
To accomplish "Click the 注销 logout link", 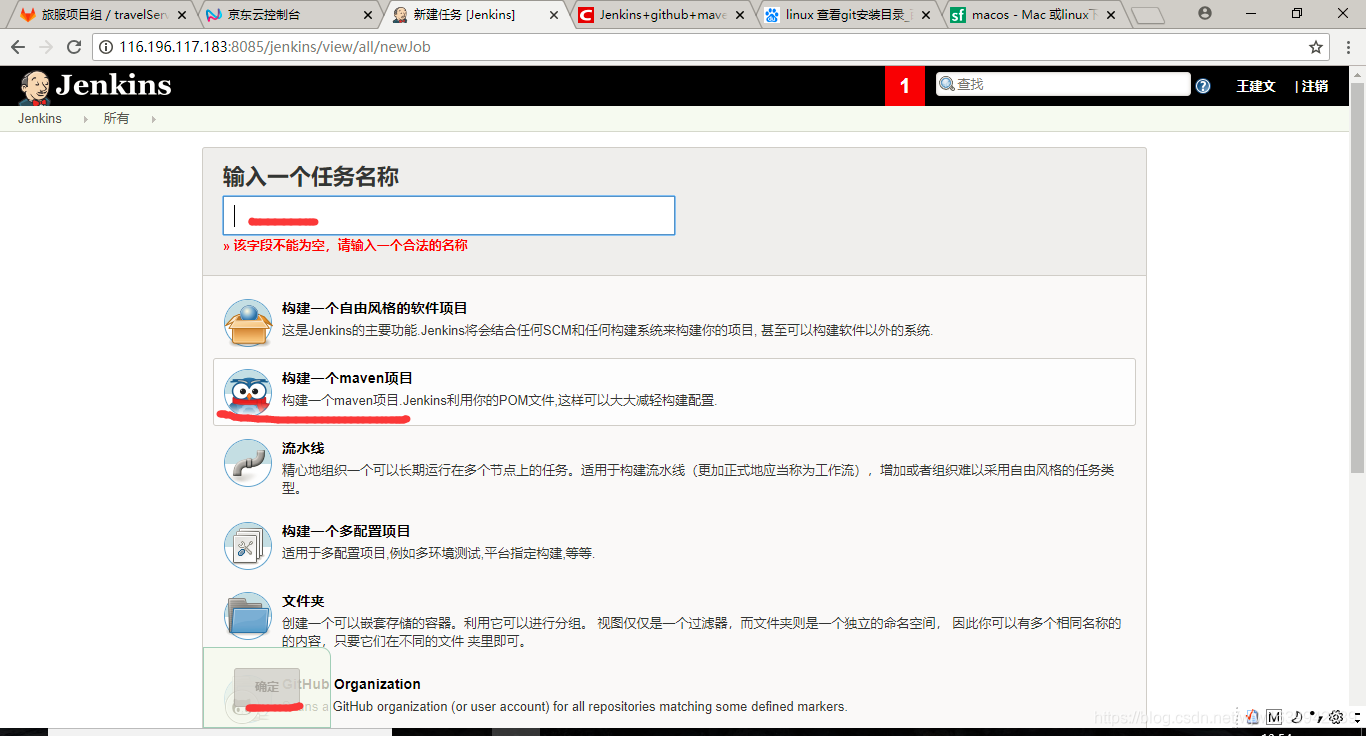I will [x=1315, y=86].
